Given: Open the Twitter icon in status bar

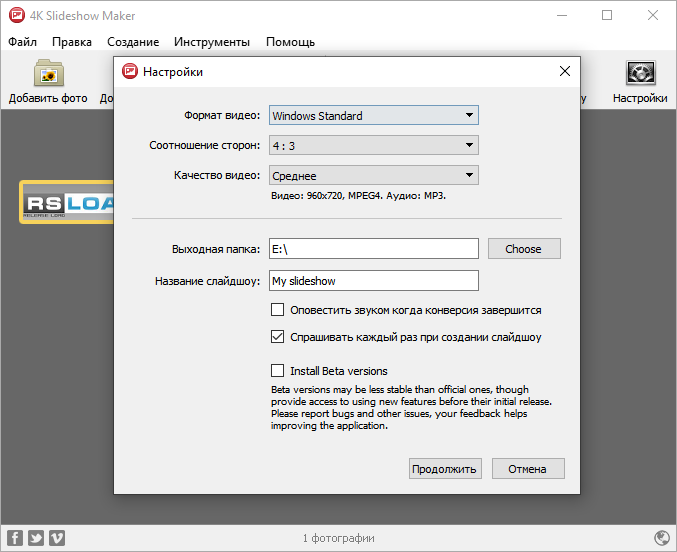Looking at the screenshot, I should [36, 538].
